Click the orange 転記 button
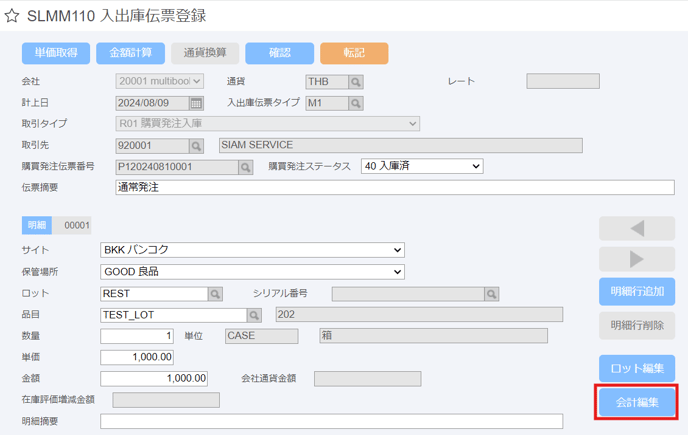 point(354,53)
